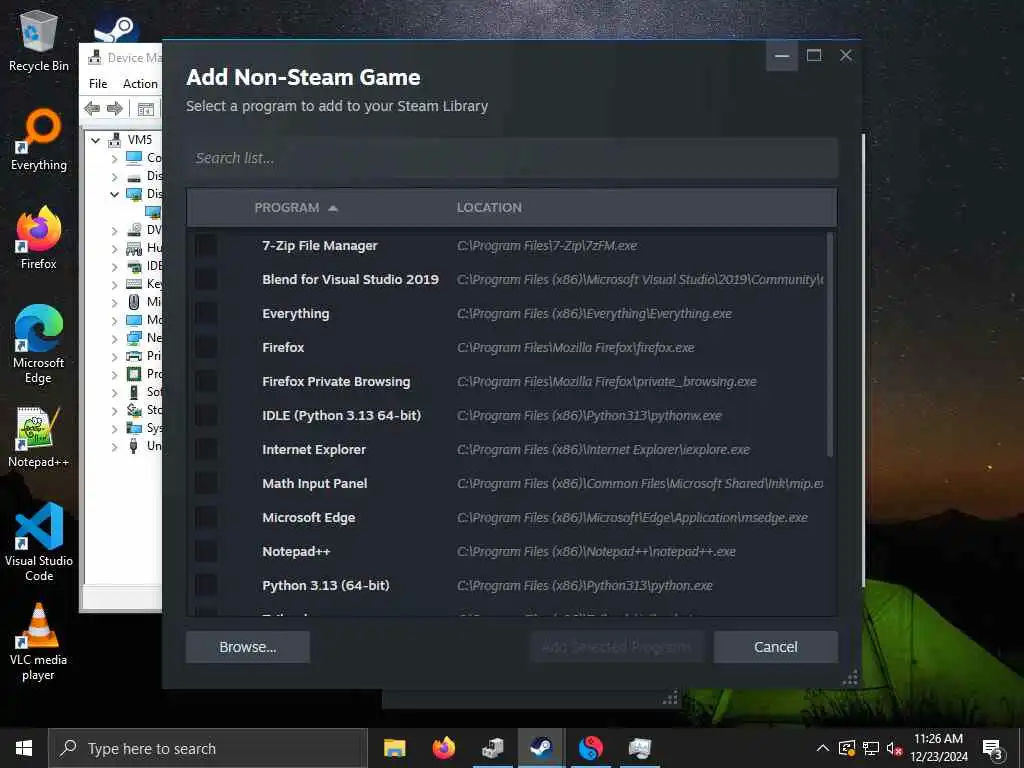Open Windows Start menu
The image size is (1024, 768).
point(24,748)
